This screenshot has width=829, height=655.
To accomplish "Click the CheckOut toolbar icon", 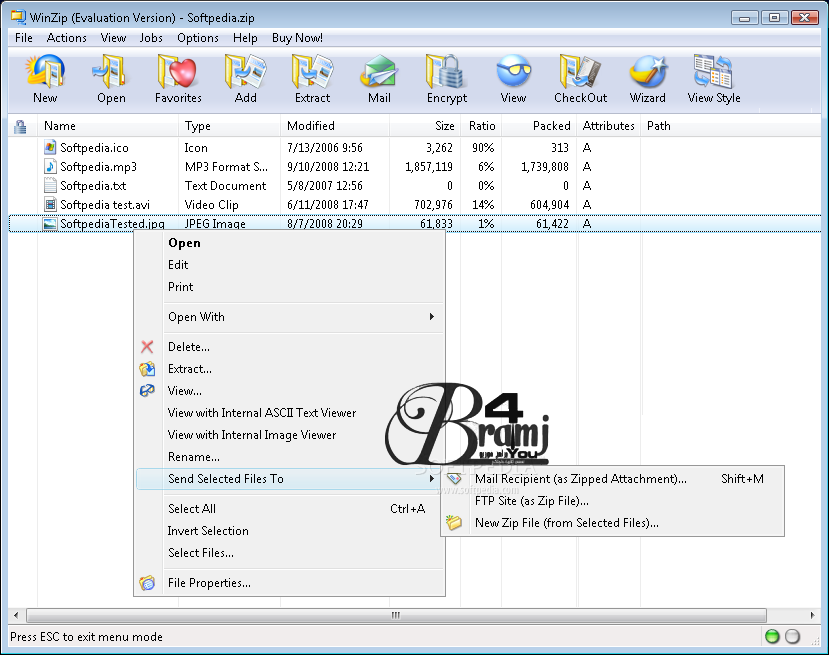I will coord(580,79).
